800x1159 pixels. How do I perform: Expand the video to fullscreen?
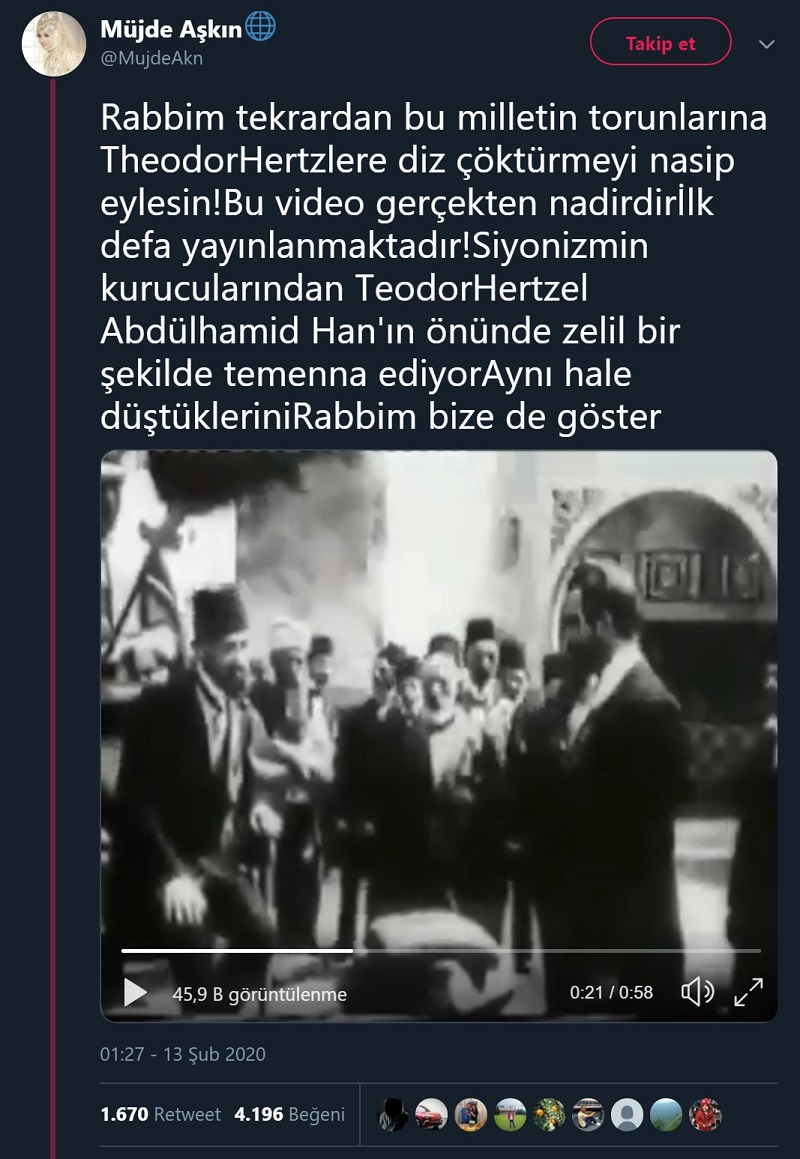[x=748, y=992]
